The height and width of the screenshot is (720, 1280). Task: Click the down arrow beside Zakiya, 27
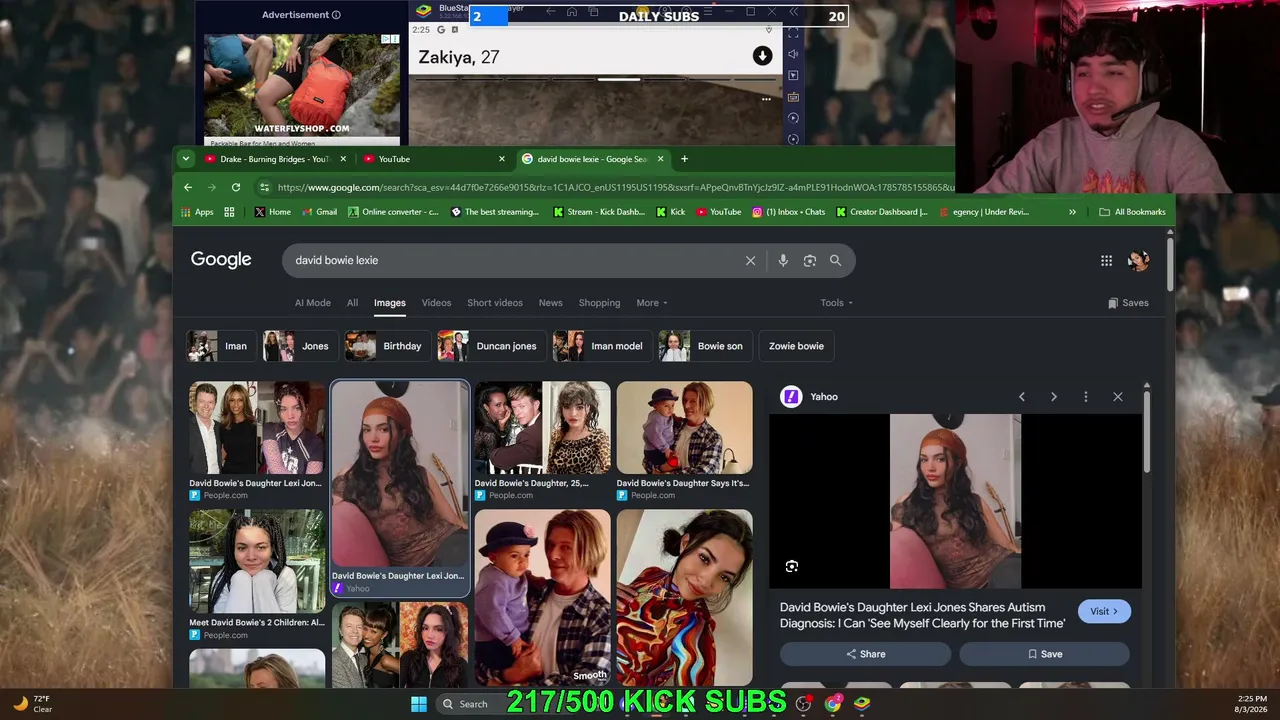762,56
